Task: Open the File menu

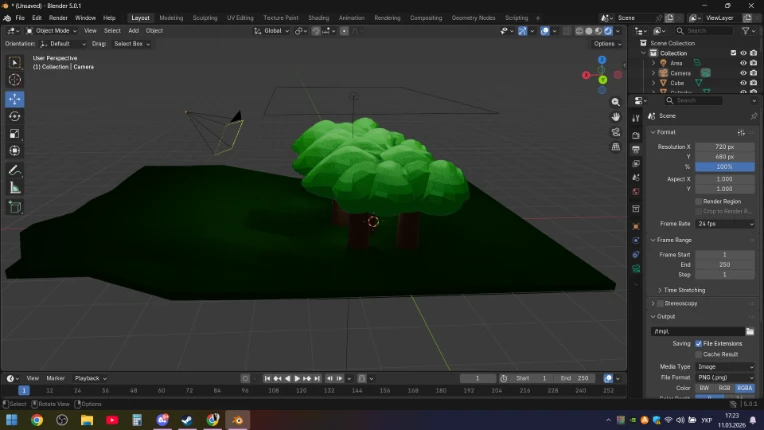Action: click(20, 18)
